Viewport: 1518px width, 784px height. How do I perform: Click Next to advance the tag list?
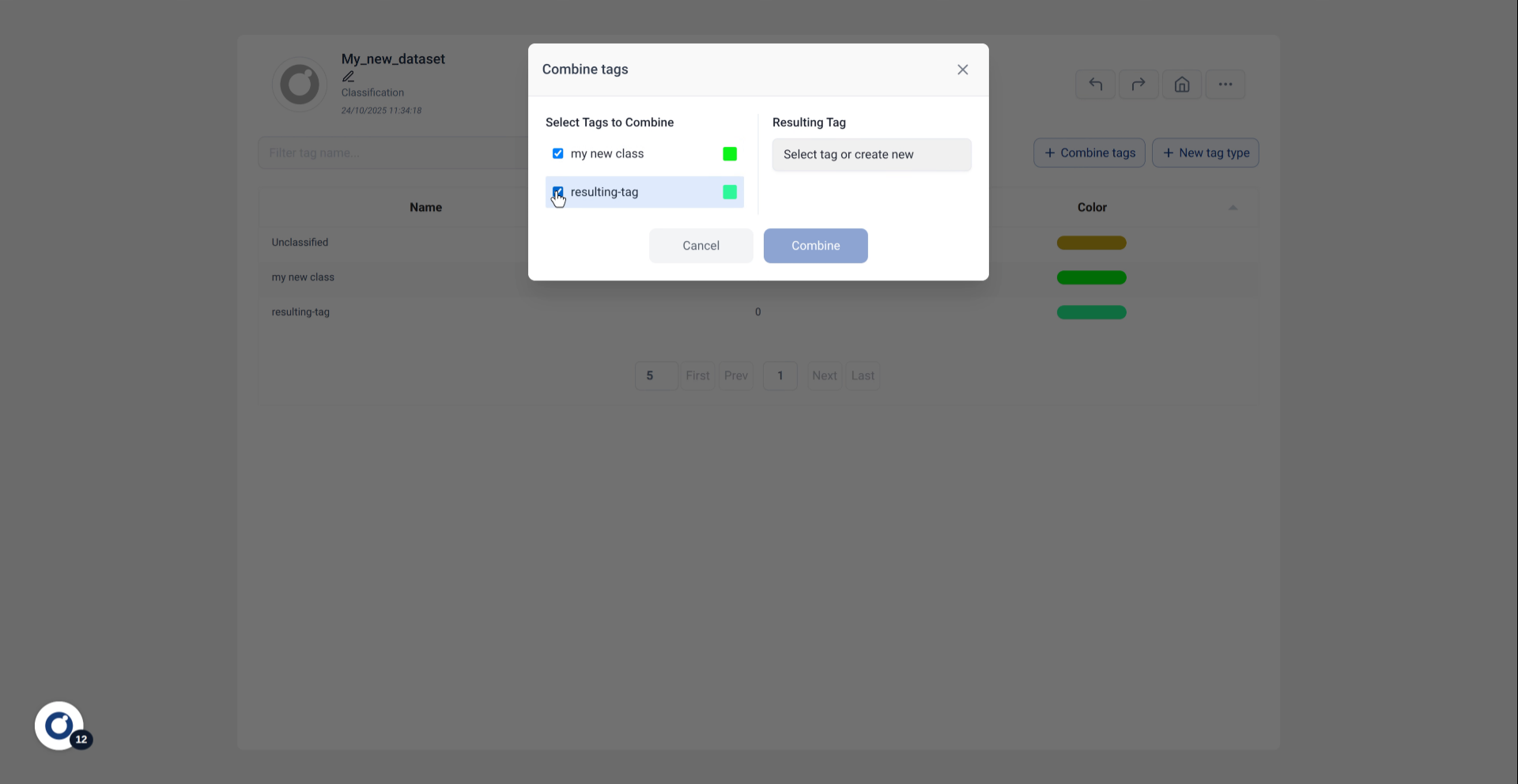824,375
